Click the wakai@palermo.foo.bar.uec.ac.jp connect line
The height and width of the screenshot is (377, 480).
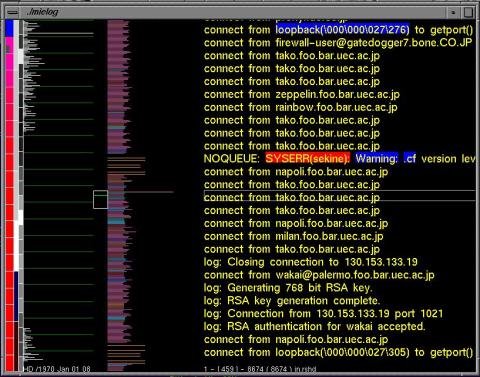tap(319, 275)
